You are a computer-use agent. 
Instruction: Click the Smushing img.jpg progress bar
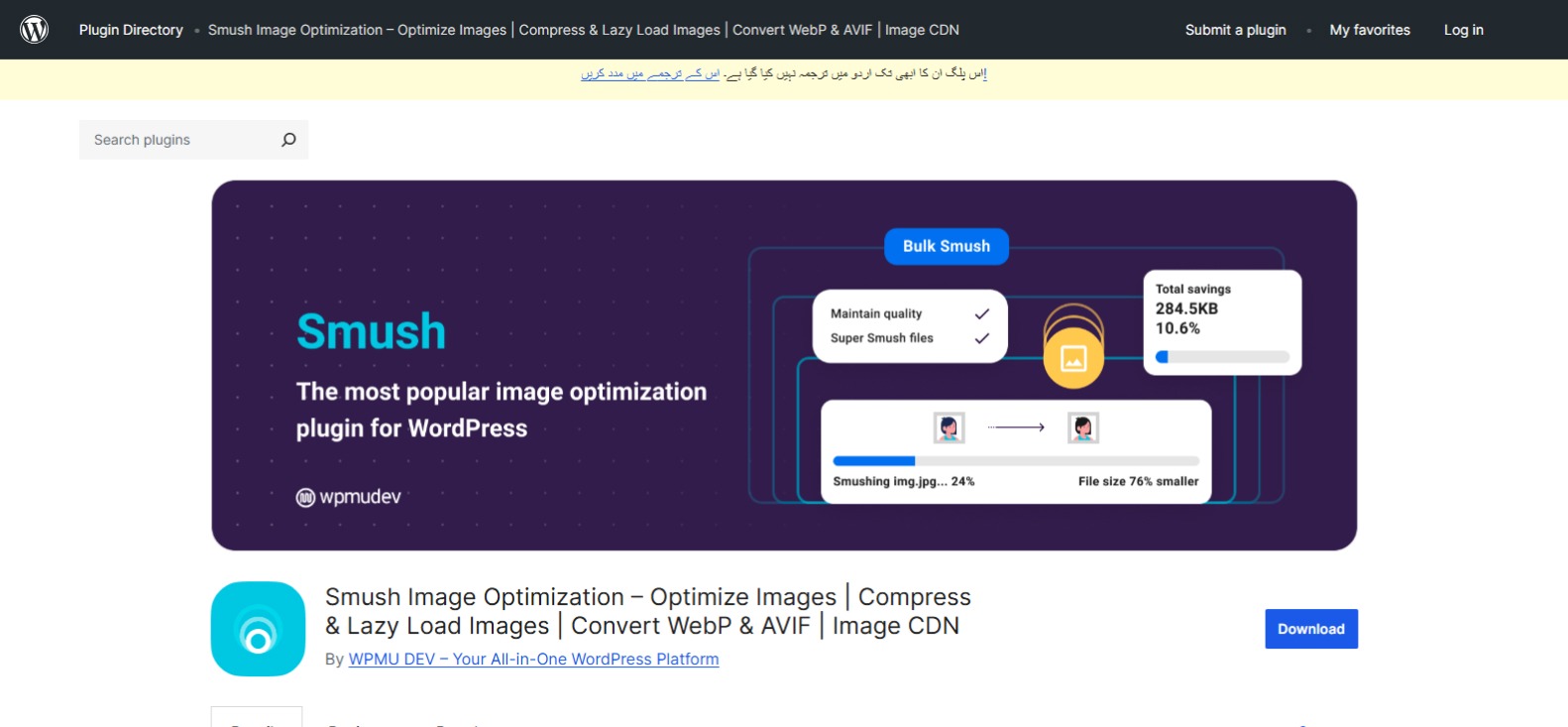(x=1015, y=461)
